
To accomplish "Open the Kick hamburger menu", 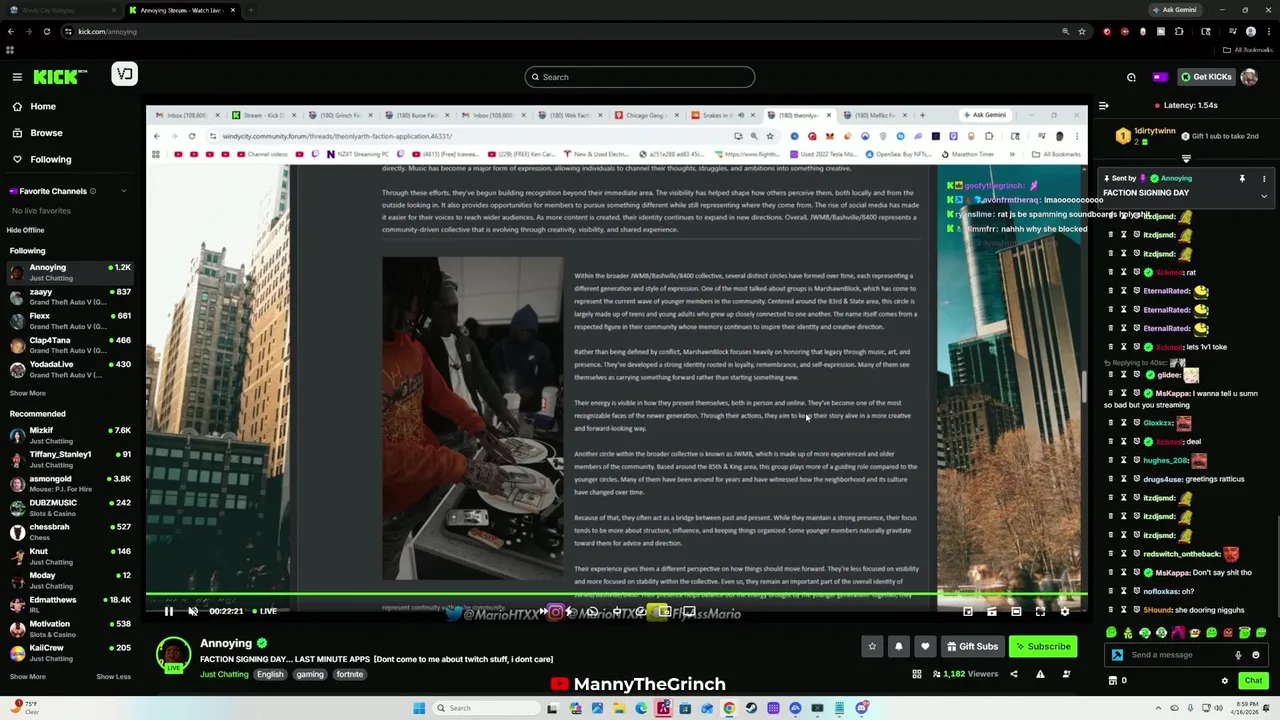I will (17, 77).
